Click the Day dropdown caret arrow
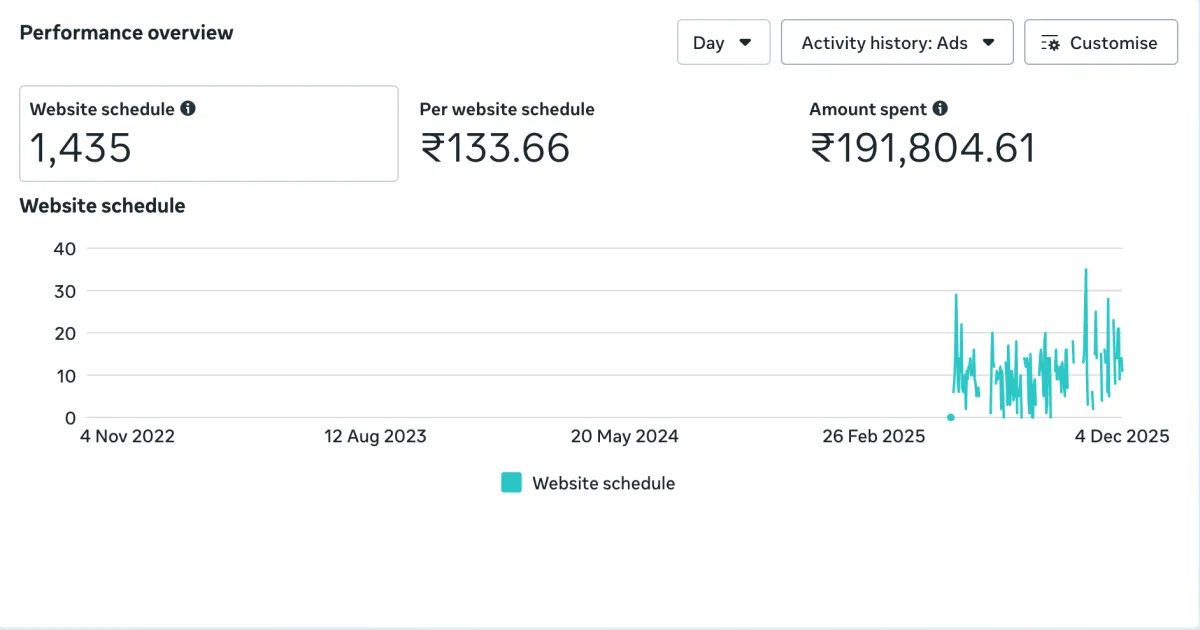The image size is (1200, 630). coord(745,43)
